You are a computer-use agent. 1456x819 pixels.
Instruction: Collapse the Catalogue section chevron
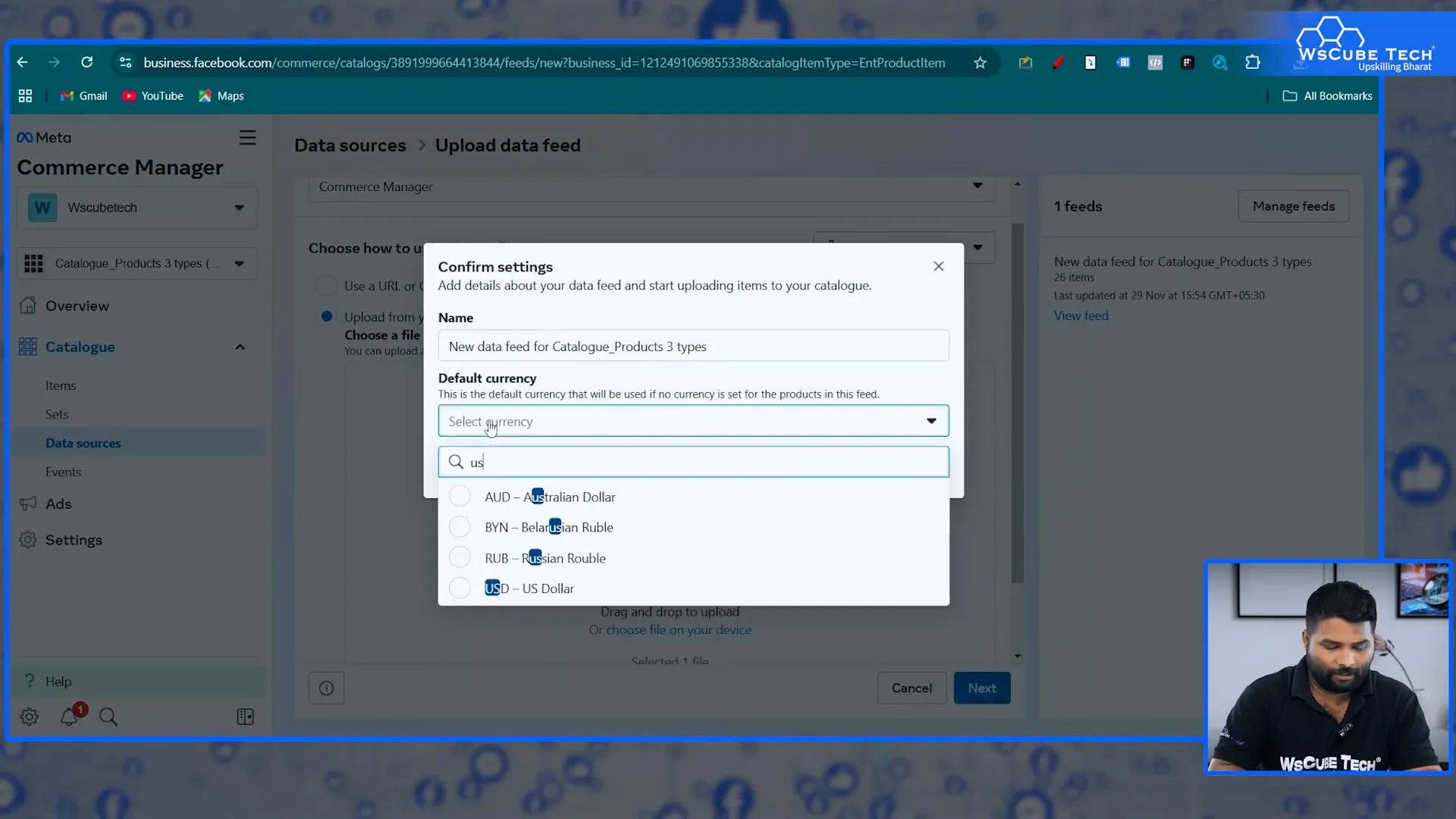pyautogui.click(x=240, y=347)
